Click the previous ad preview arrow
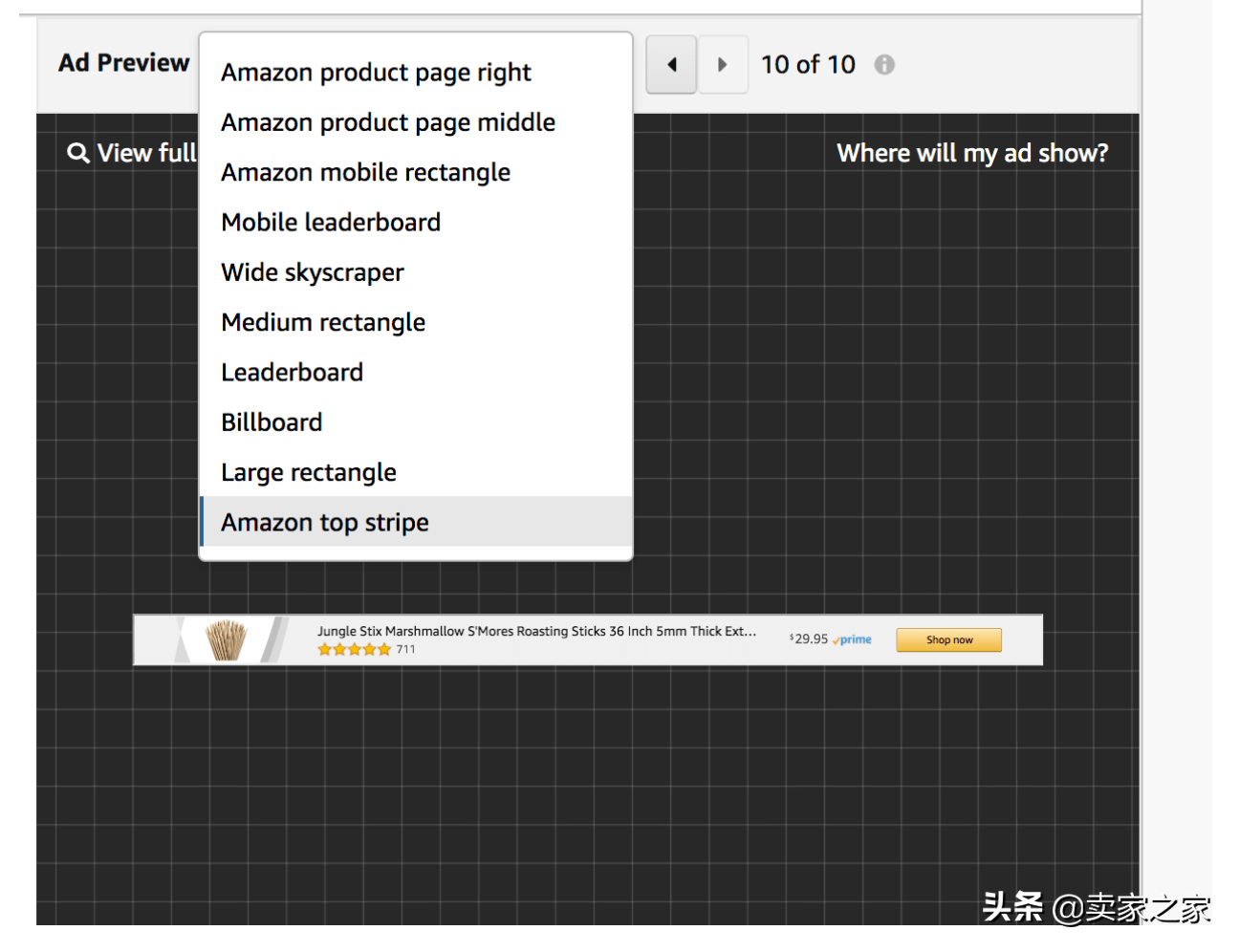The height and width of the screenshot is (952, 1239). click(x=671, y=65)
